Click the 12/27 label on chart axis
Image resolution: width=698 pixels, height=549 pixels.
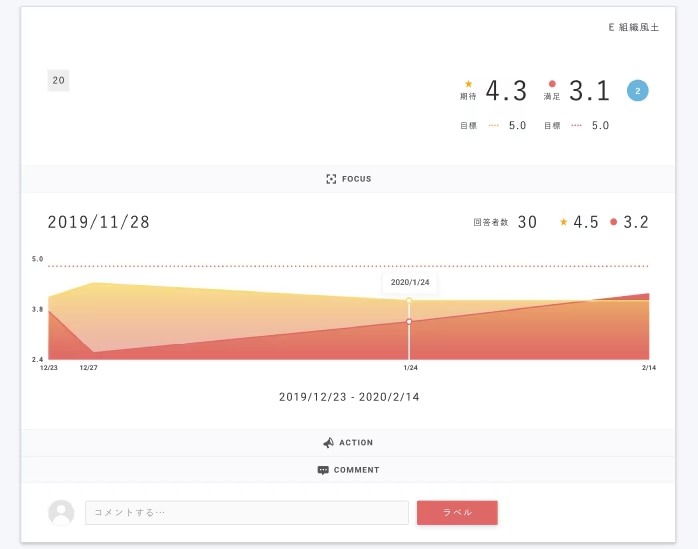click(x=88, y=368)
